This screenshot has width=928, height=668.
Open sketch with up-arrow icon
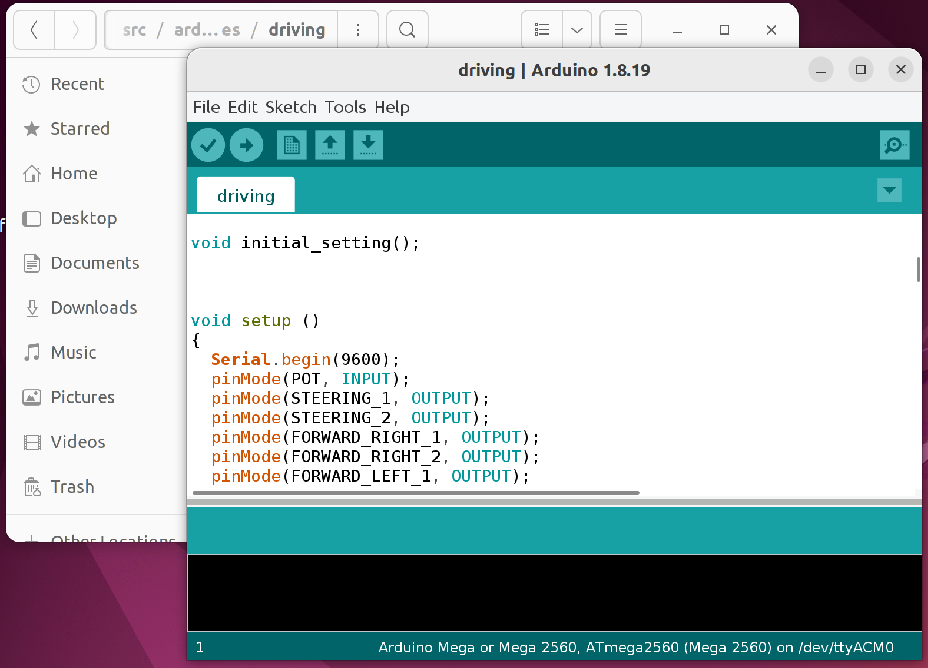[x=330, y=145]
